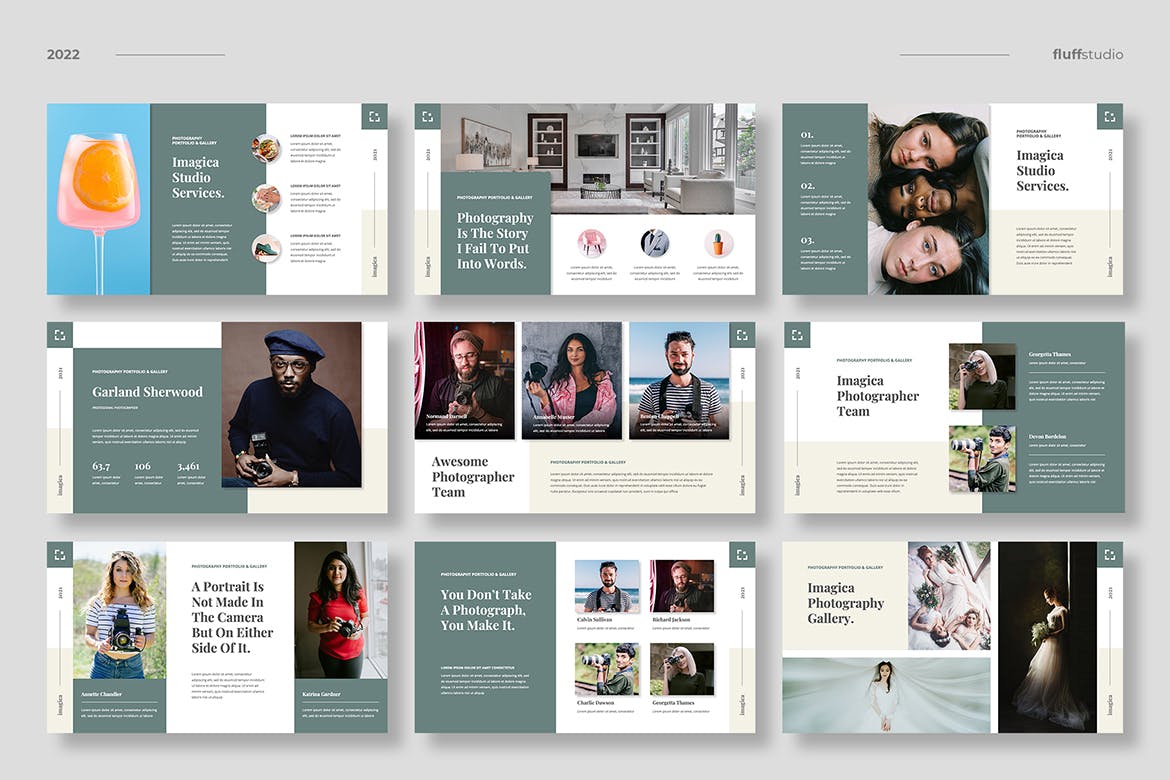1170x780 pixels.
Task: Click frame logo icon on wedding gallery slide
Action: click(1109, 555)
